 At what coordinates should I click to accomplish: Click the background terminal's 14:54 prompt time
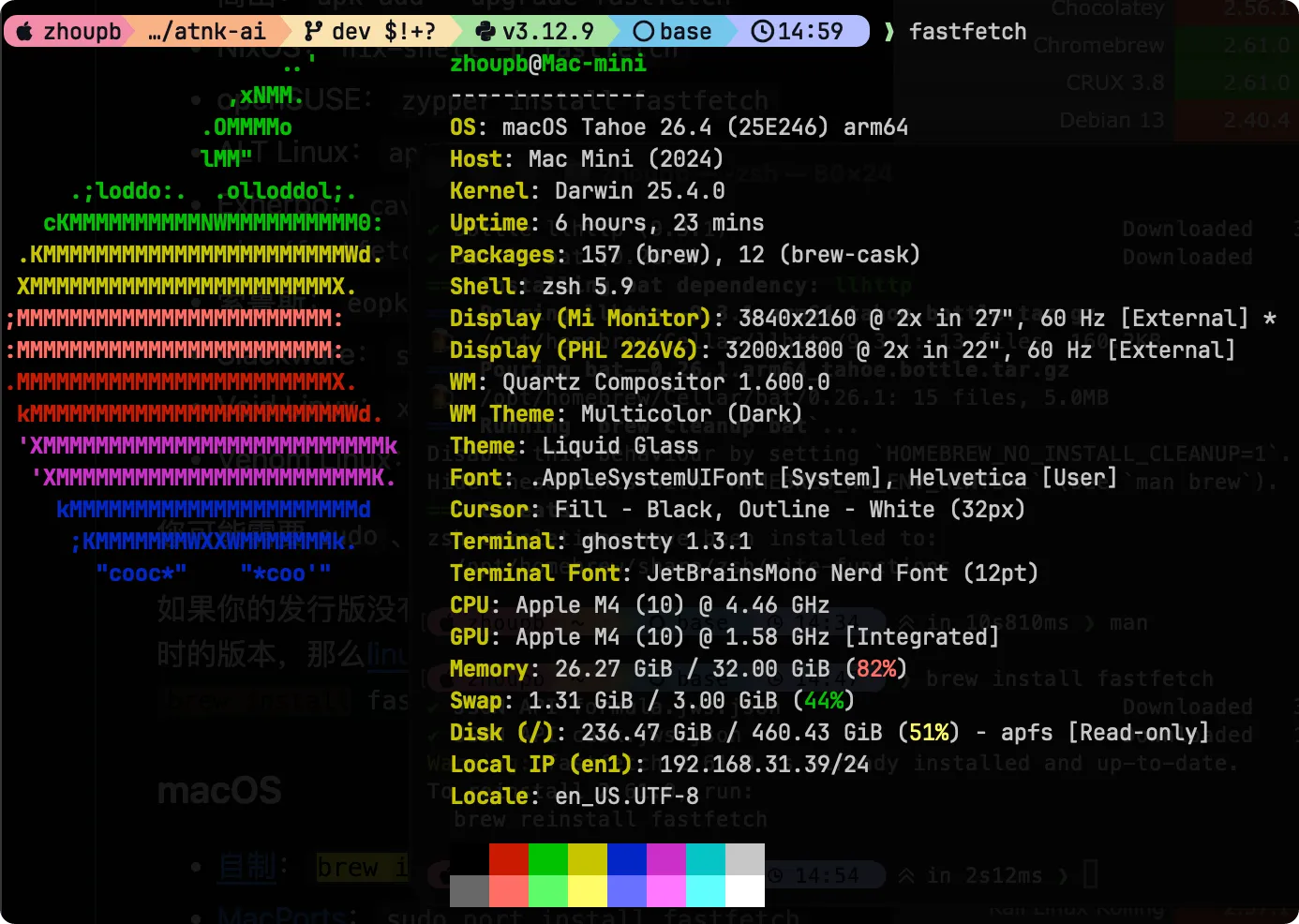[x=826, y=875]
